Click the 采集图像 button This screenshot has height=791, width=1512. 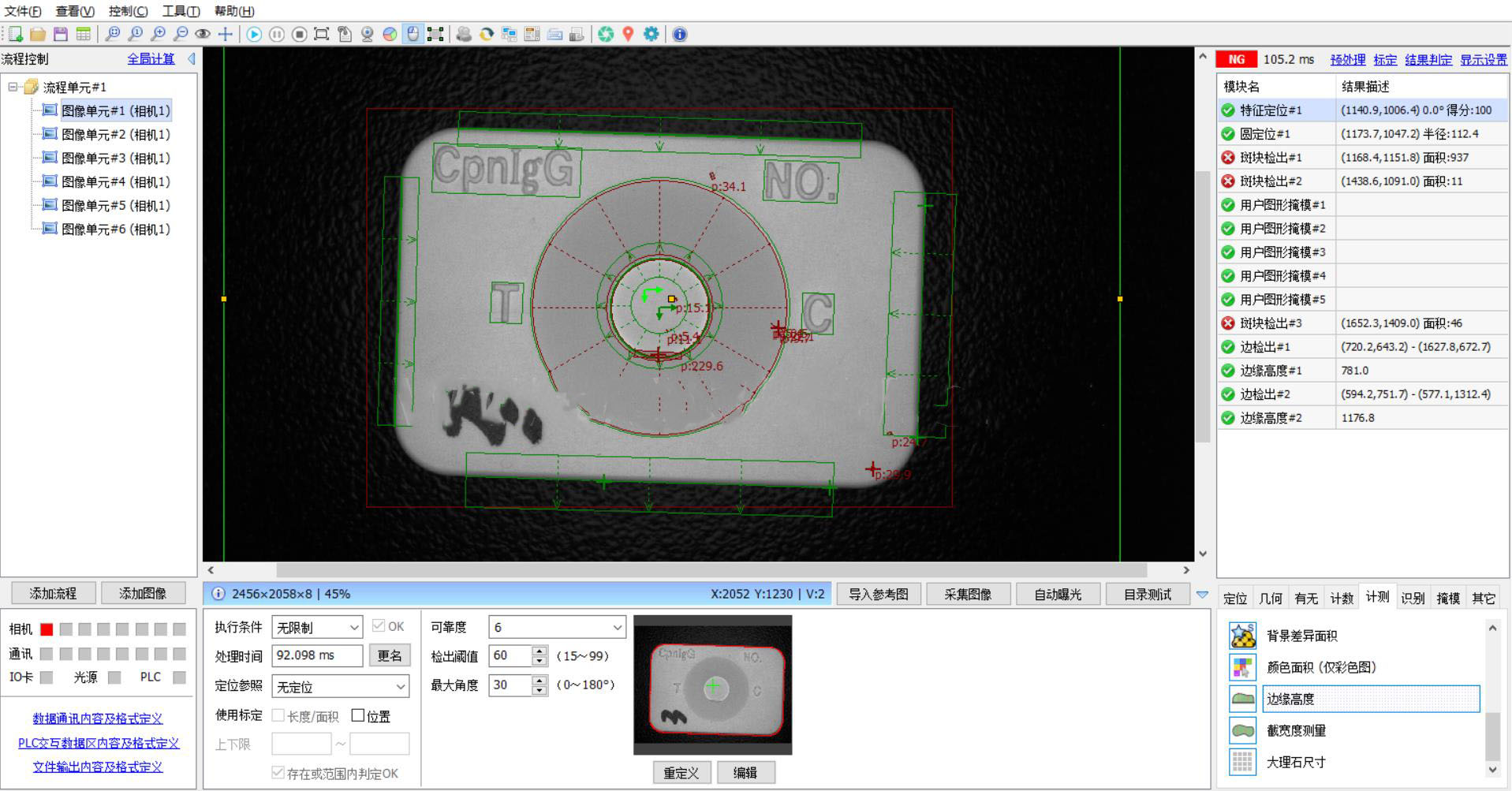[x=968, y=594]
